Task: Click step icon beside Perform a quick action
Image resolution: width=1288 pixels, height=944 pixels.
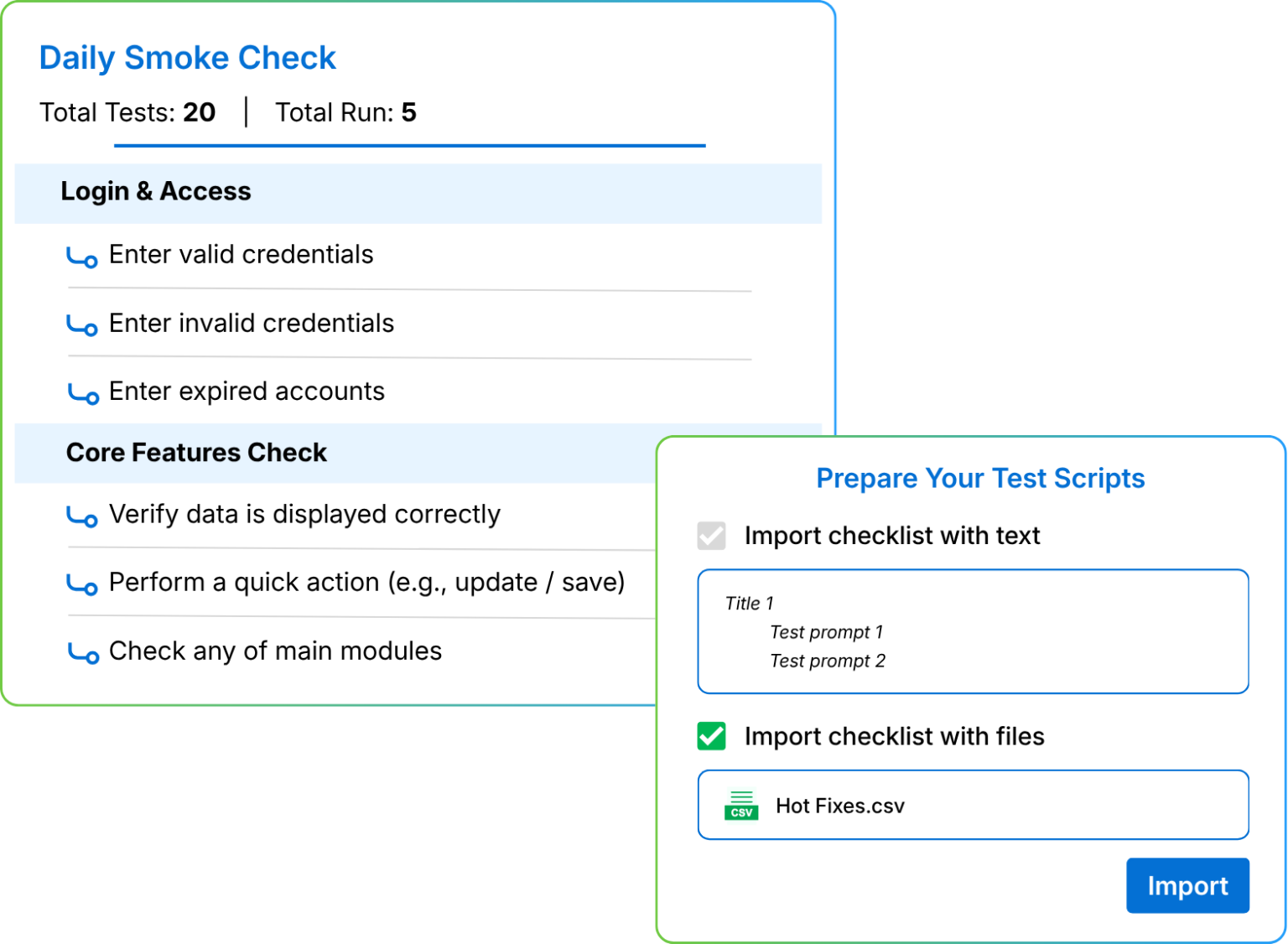Action: 82,585
